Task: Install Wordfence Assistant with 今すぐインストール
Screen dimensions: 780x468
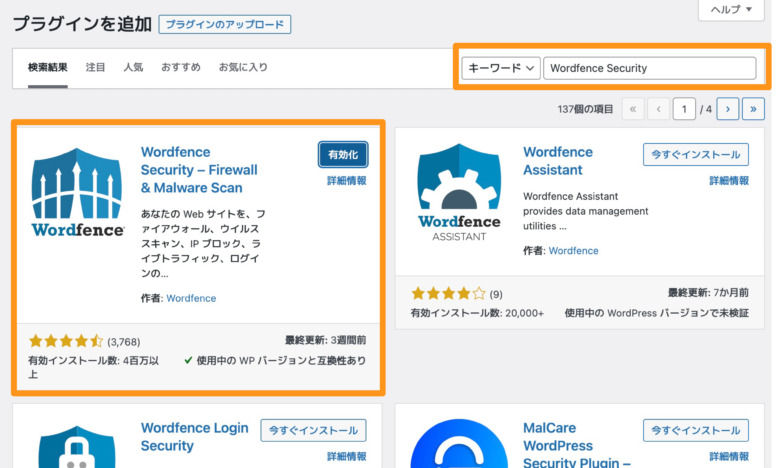Action: coord(695,155)
